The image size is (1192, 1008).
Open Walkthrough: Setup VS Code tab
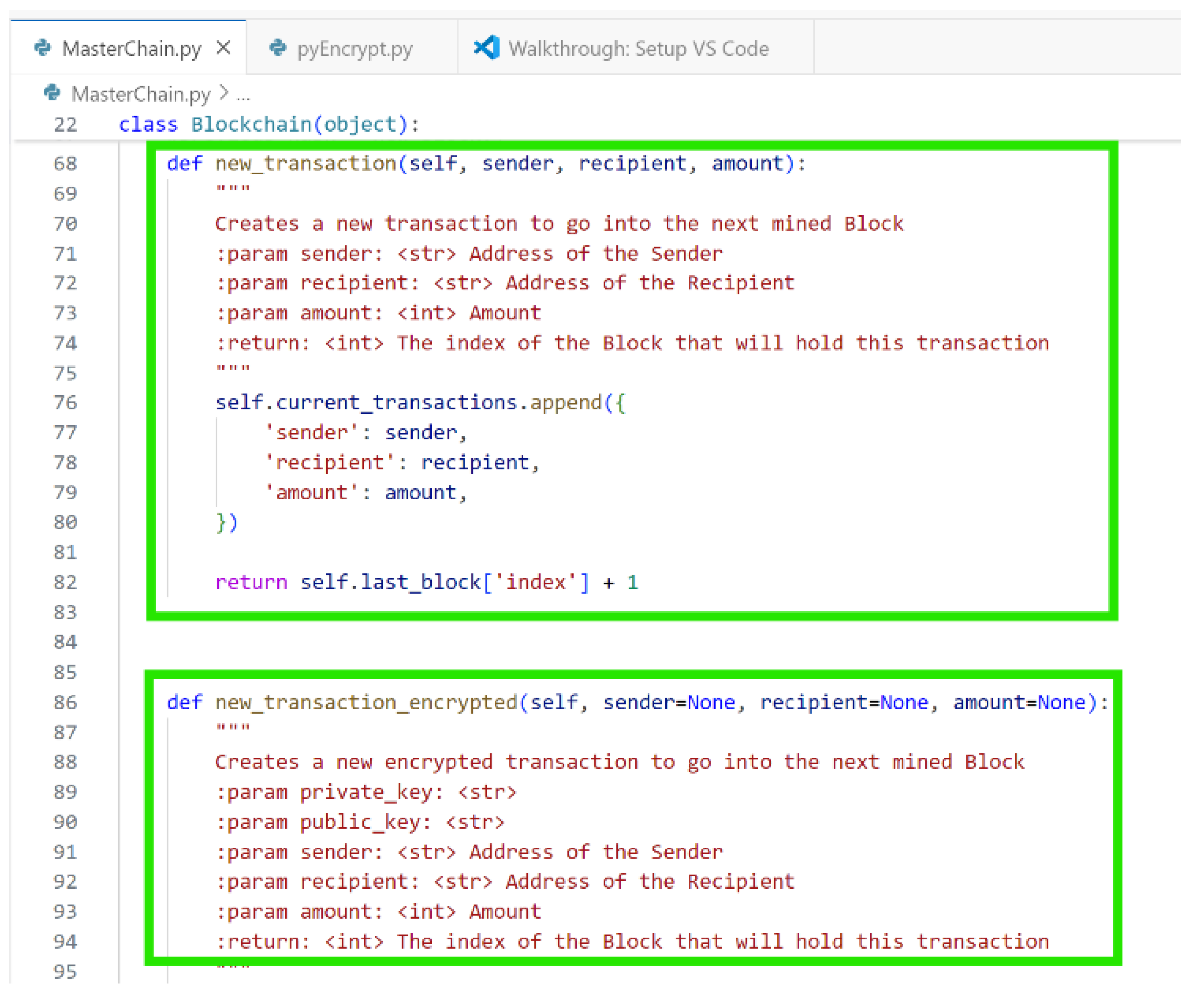638,49
